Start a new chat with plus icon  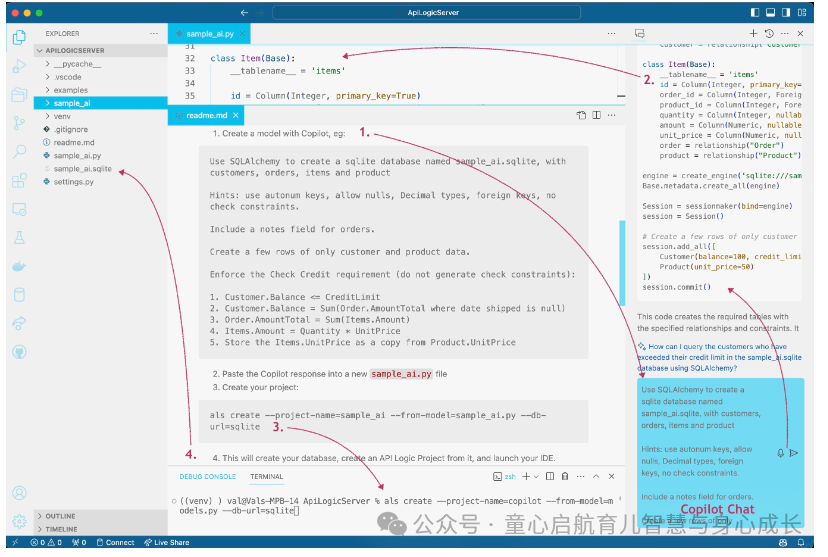754,33
